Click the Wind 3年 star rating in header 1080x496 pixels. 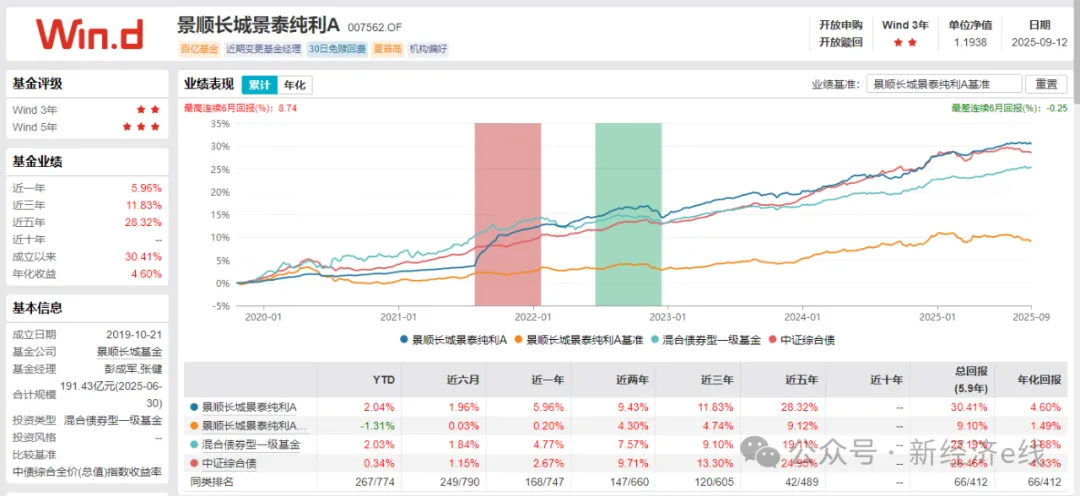click(x=904, y=43)
